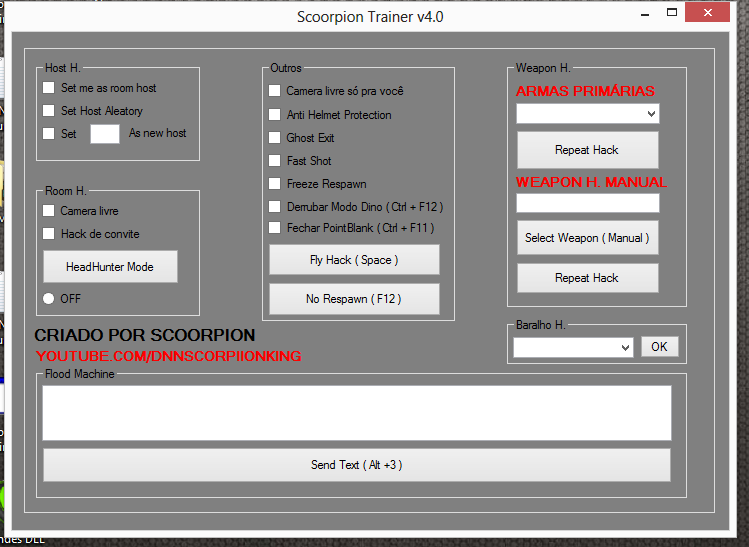
Task: Click the Flood Machine text area
Action: tap(357, 413)
